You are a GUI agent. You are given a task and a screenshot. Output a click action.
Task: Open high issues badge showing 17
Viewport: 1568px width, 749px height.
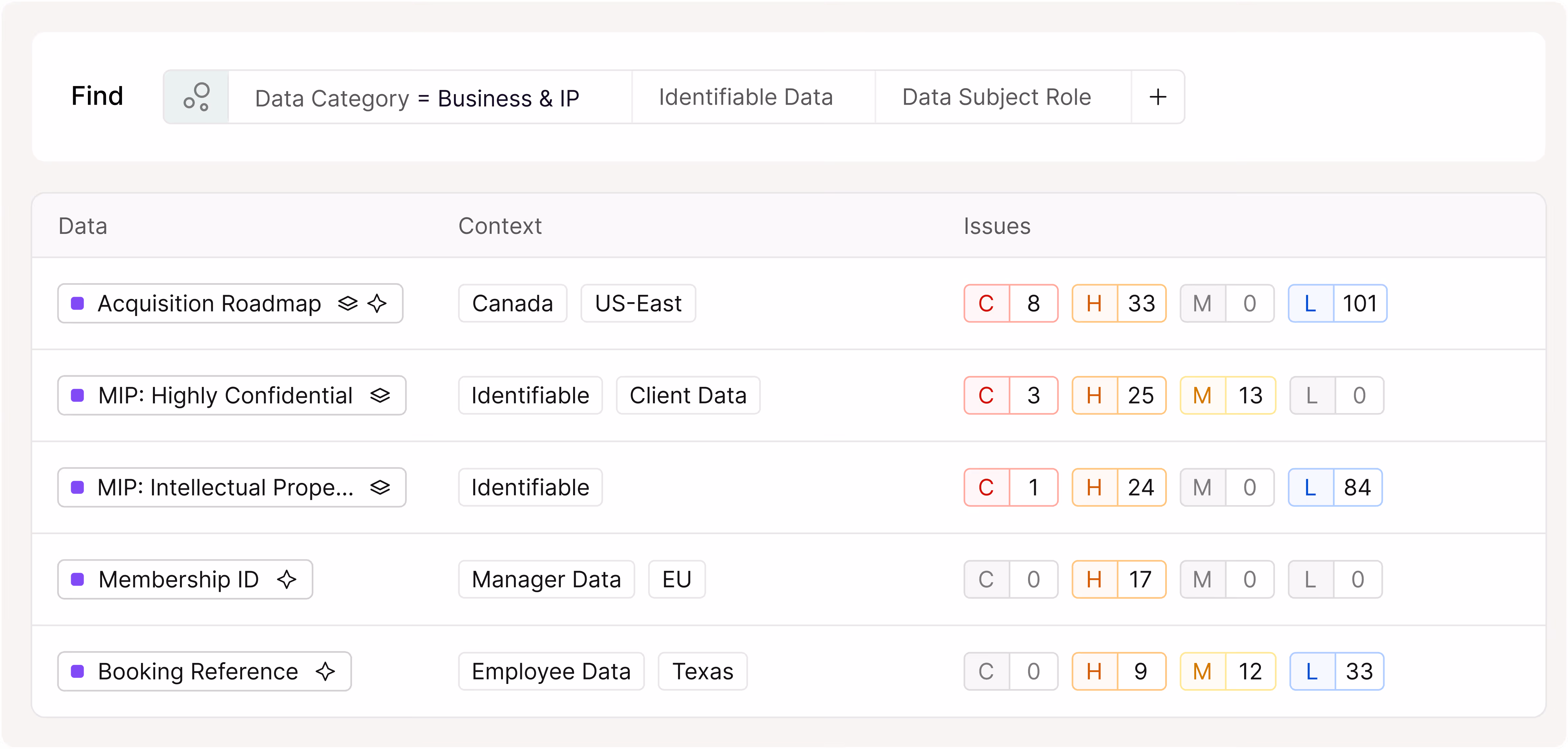pyautogui.click(x=1118, y=579)
